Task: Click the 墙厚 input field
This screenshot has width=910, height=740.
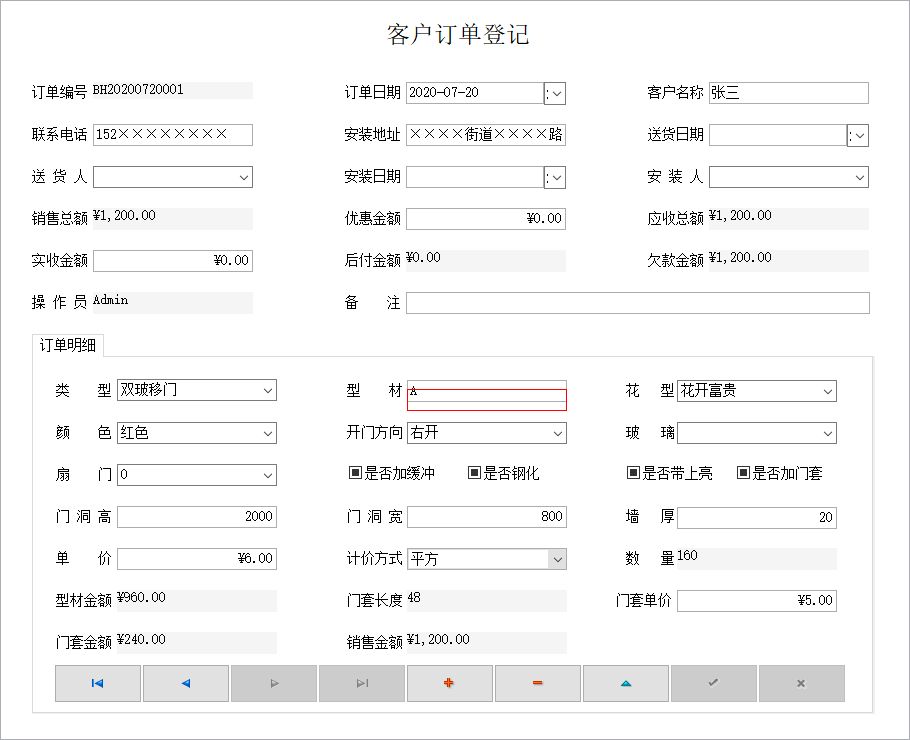Action: click(757, 517)
